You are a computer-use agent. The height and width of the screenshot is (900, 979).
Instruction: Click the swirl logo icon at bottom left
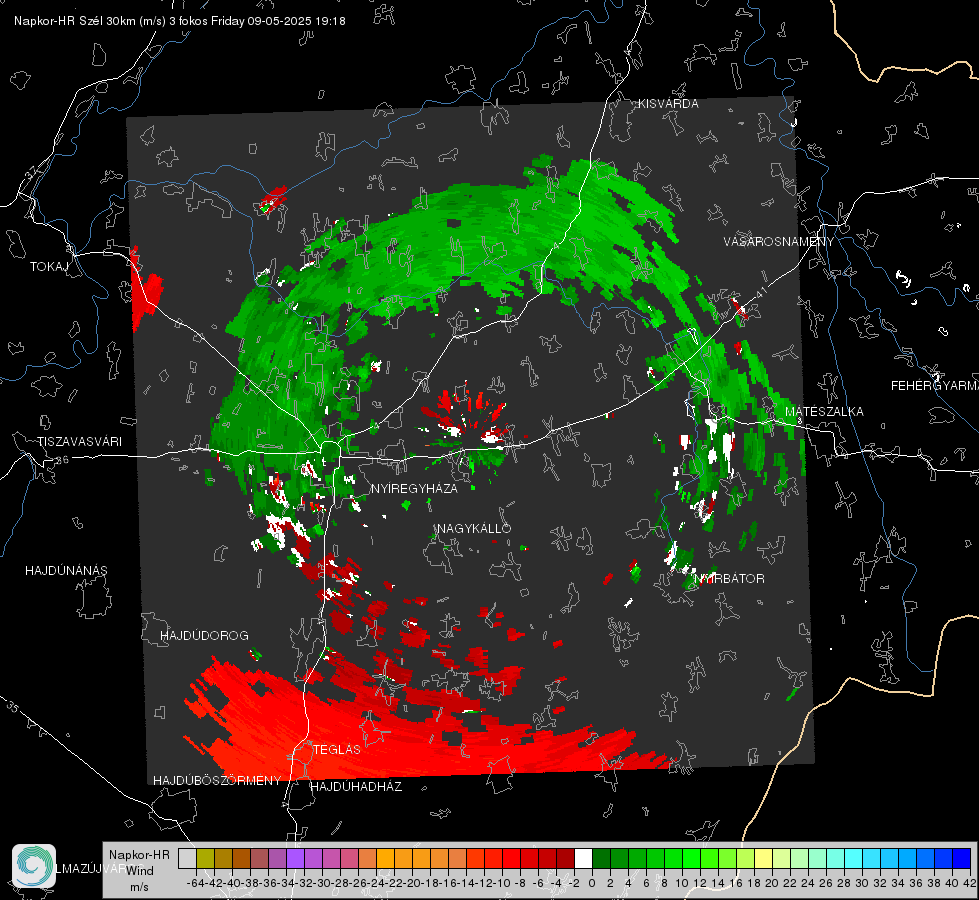pyautogui.click(x=34, y=866)
